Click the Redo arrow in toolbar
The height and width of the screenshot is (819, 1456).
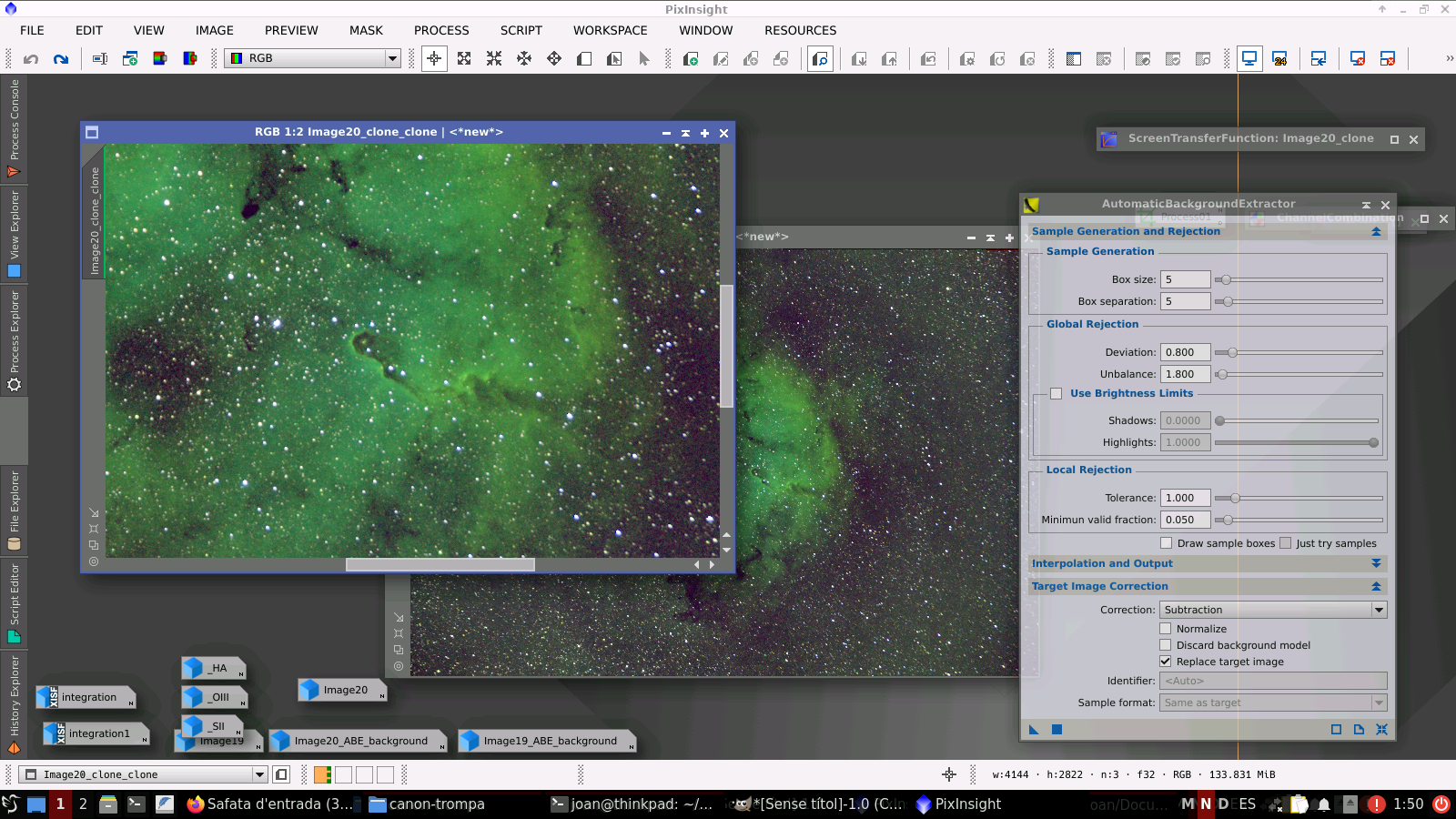[x=61, y=59]
